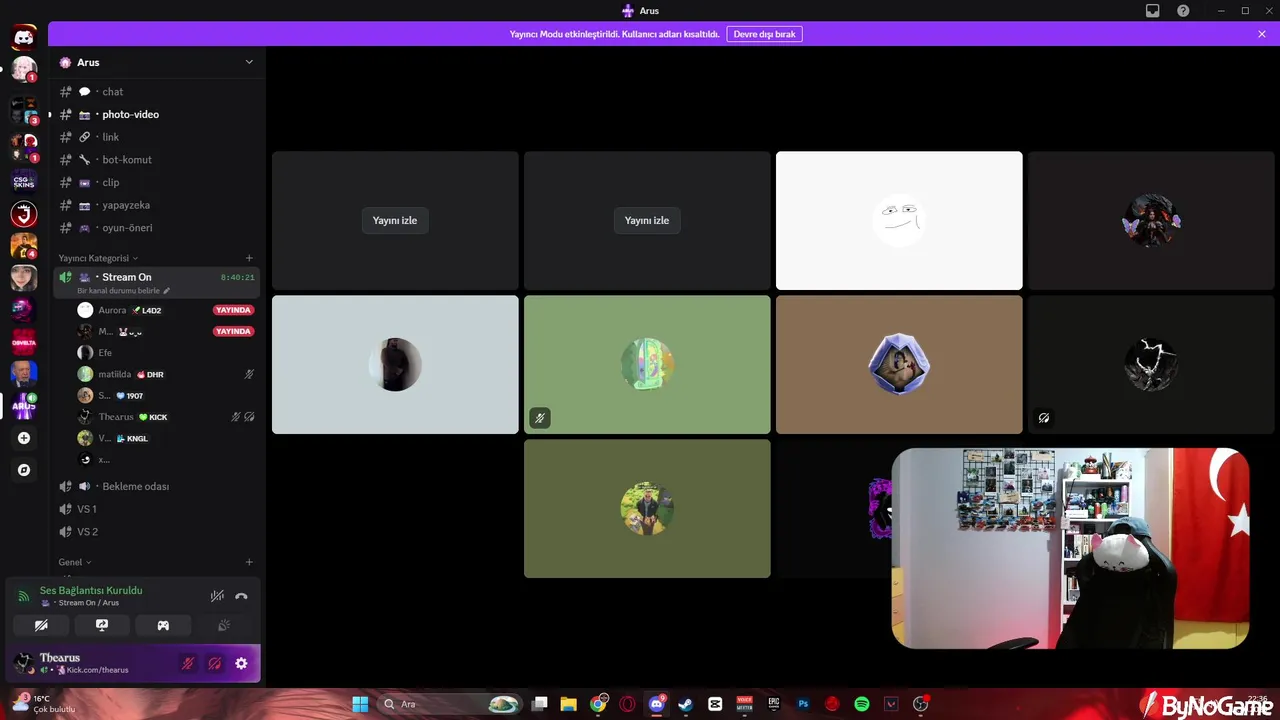Expand the Arus server dropdown menu

[x=249, y=62]
